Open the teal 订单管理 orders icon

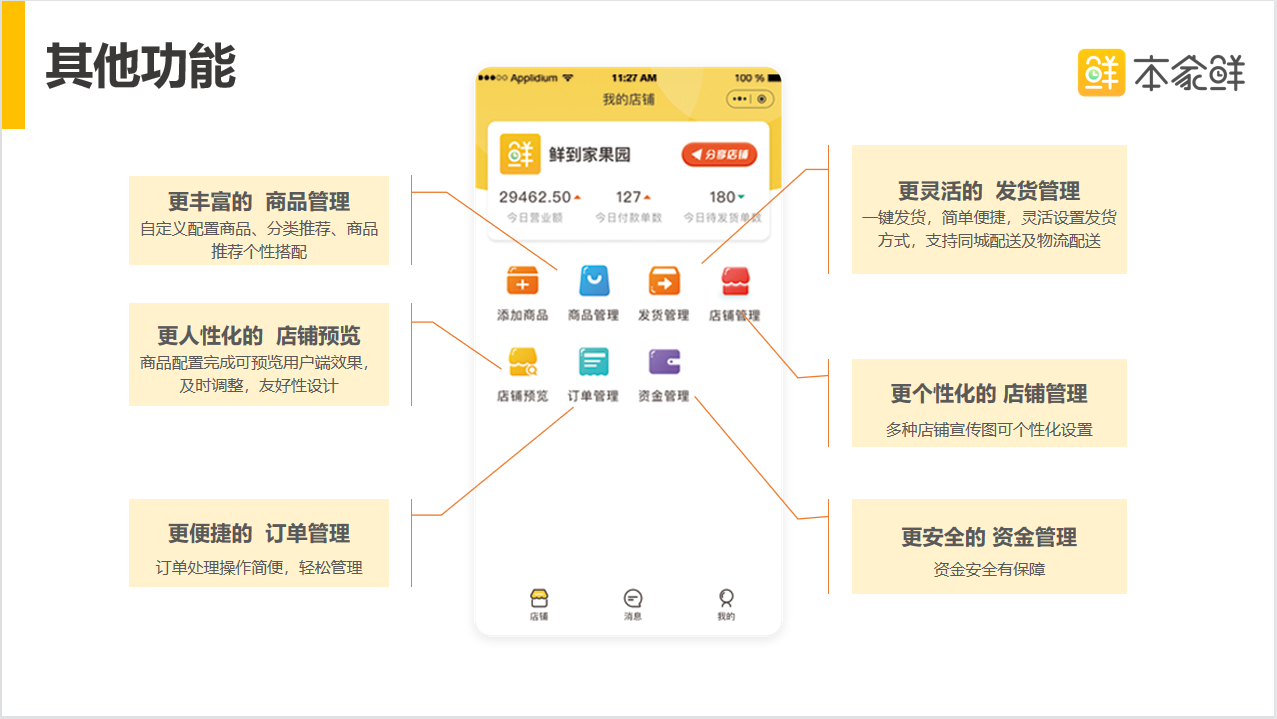click(593, 362)
